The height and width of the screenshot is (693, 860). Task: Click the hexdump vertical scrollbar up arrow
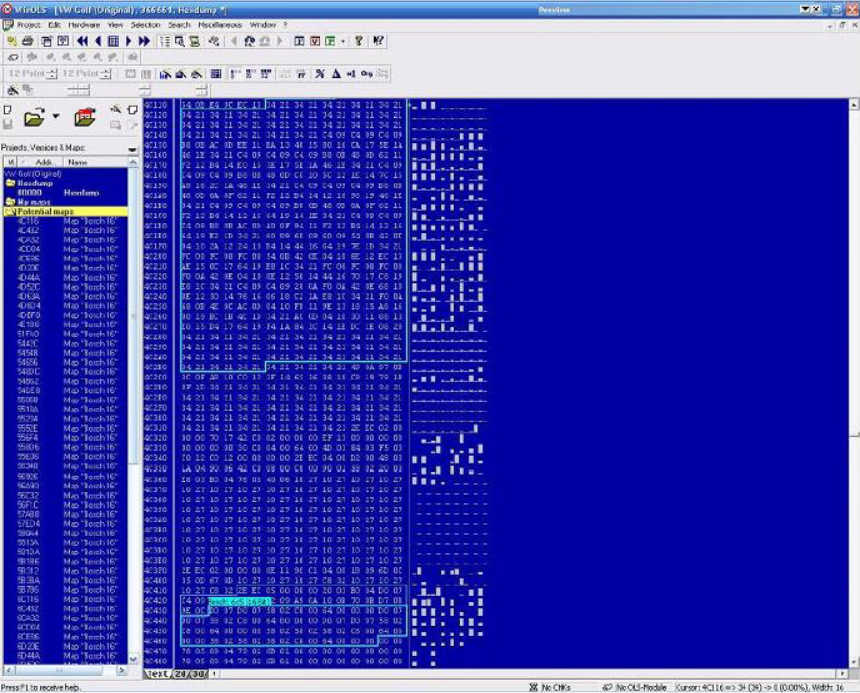tap(854, 104)
